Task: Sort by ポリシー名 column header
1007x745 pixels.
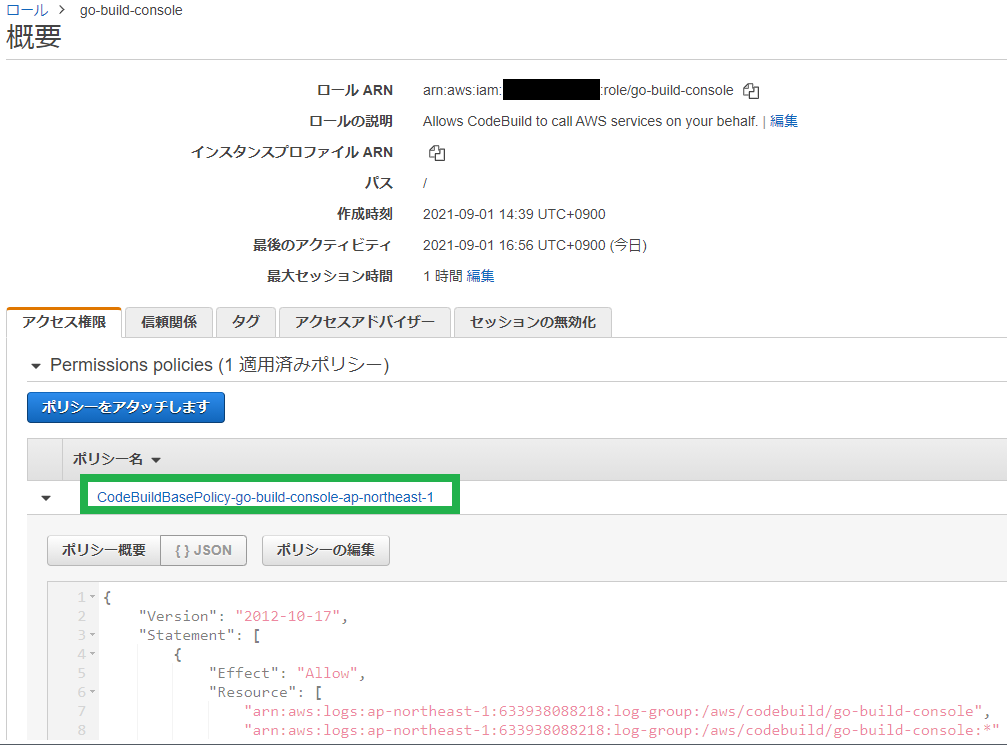Action: [x=116, y=459]
